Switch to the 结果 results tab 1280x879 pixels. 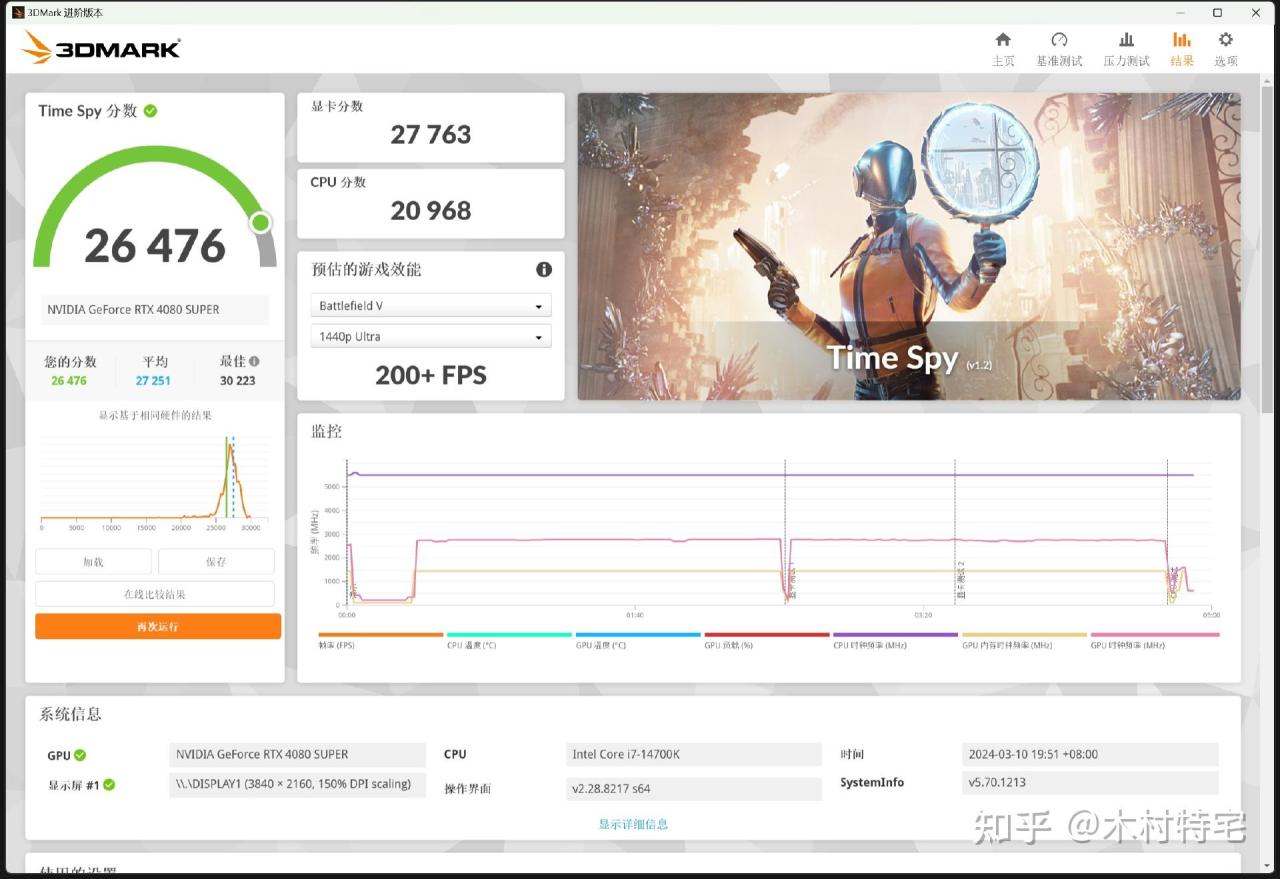coord(1182,49)
